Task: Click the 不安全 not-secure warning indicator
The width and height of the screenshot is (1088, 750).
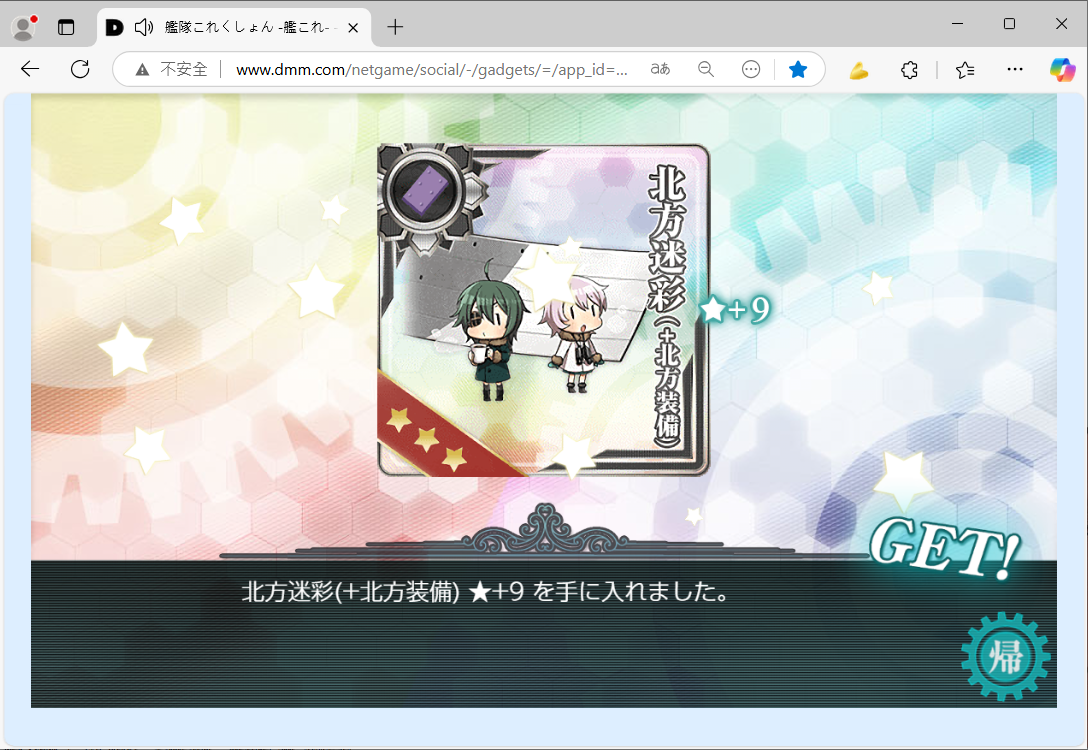Action: click(171, 69)
